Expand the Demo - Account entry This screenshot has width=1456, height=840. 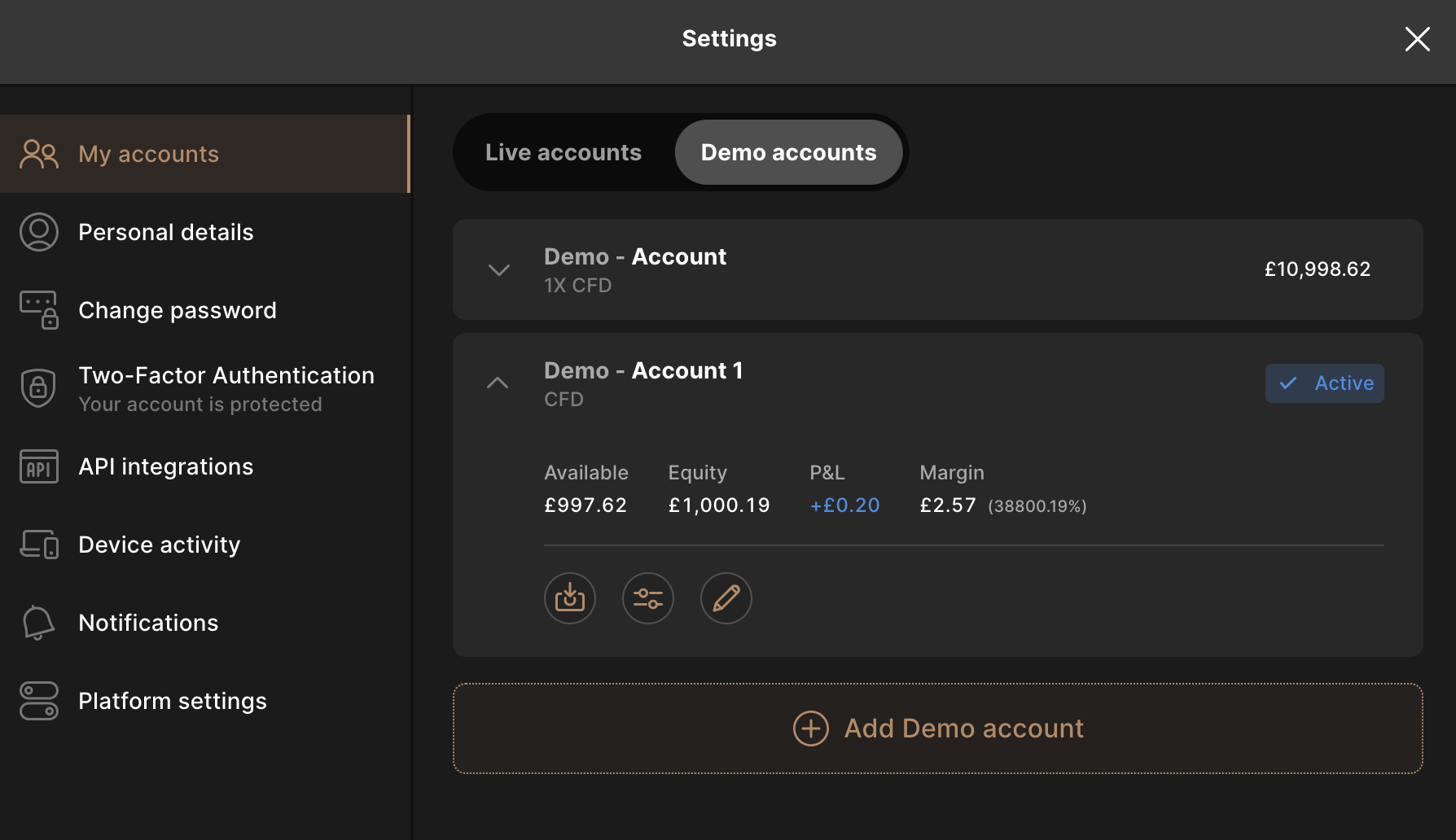point(498,269)
